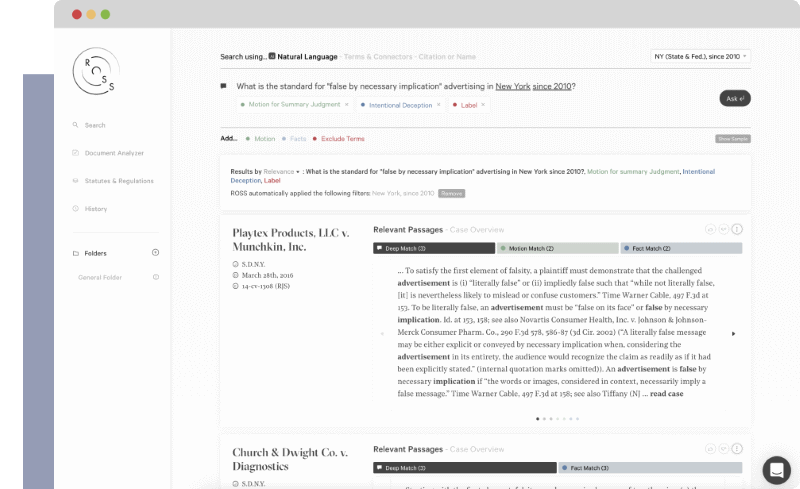This screenshot has width=800, height=489.
Task: Open General Folder options icon
Action: 156,277
